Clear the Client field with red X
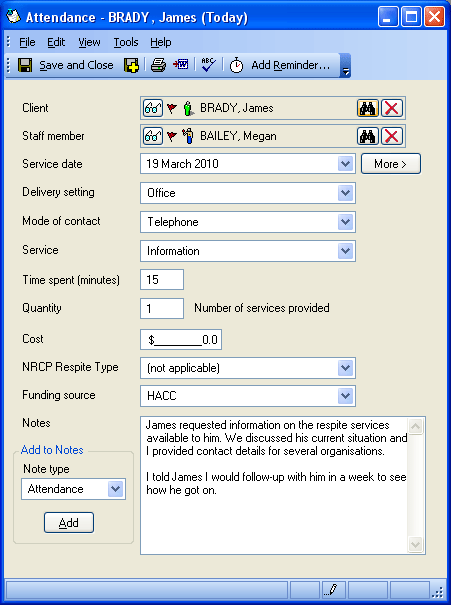The height and width of the screenshot is (605, 452). (392, 108)
